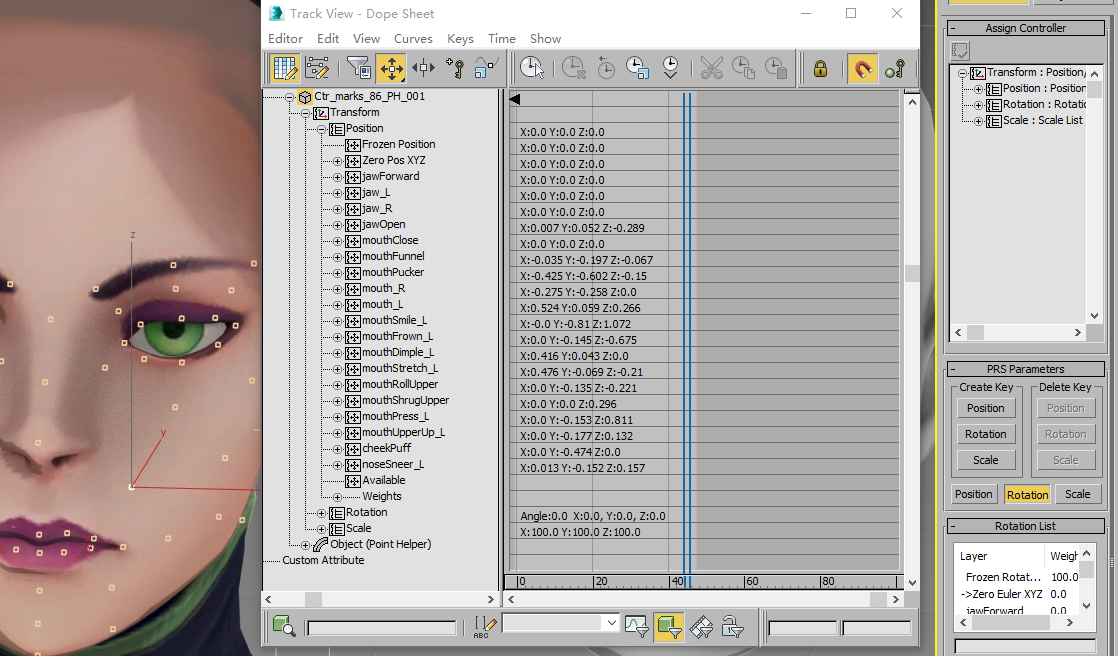Open the Editor menu

pyautogui.click(x=285, y=39)
